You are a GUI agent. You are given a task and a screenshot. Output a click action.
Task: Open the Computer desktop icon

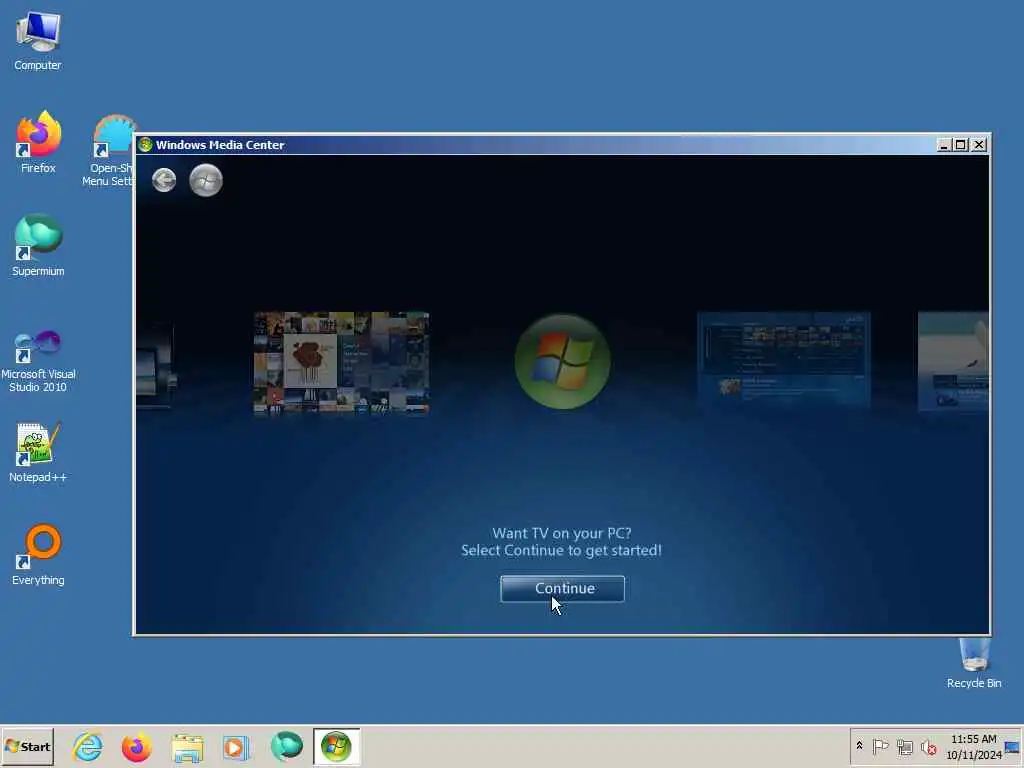(38, 40)
